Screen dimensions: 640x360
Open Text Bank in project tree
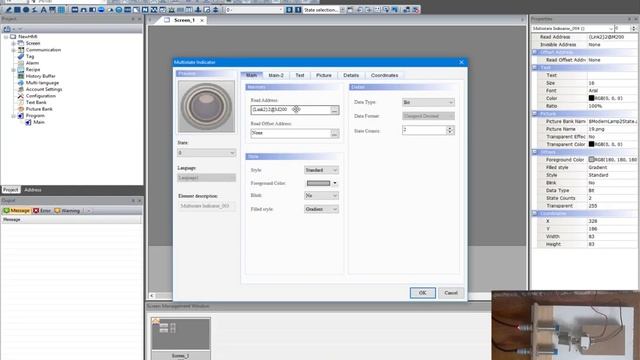36,102
